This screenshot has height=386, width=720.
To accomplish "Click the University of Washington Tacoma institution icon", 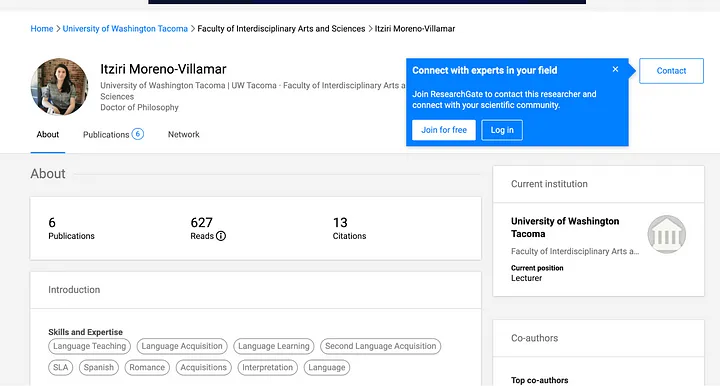I will [x=667, y=234].
